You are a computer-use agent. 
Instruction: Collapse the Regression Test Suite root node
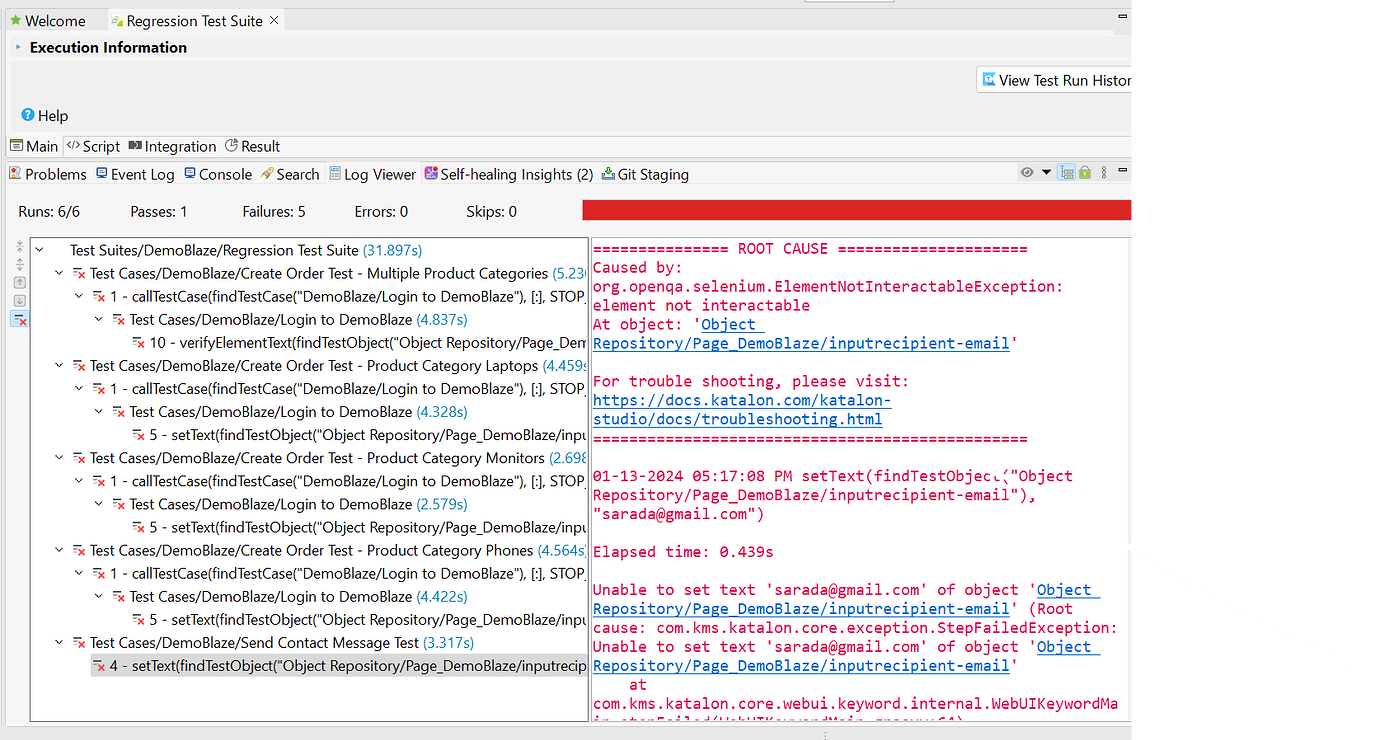(x=37, y=249)
